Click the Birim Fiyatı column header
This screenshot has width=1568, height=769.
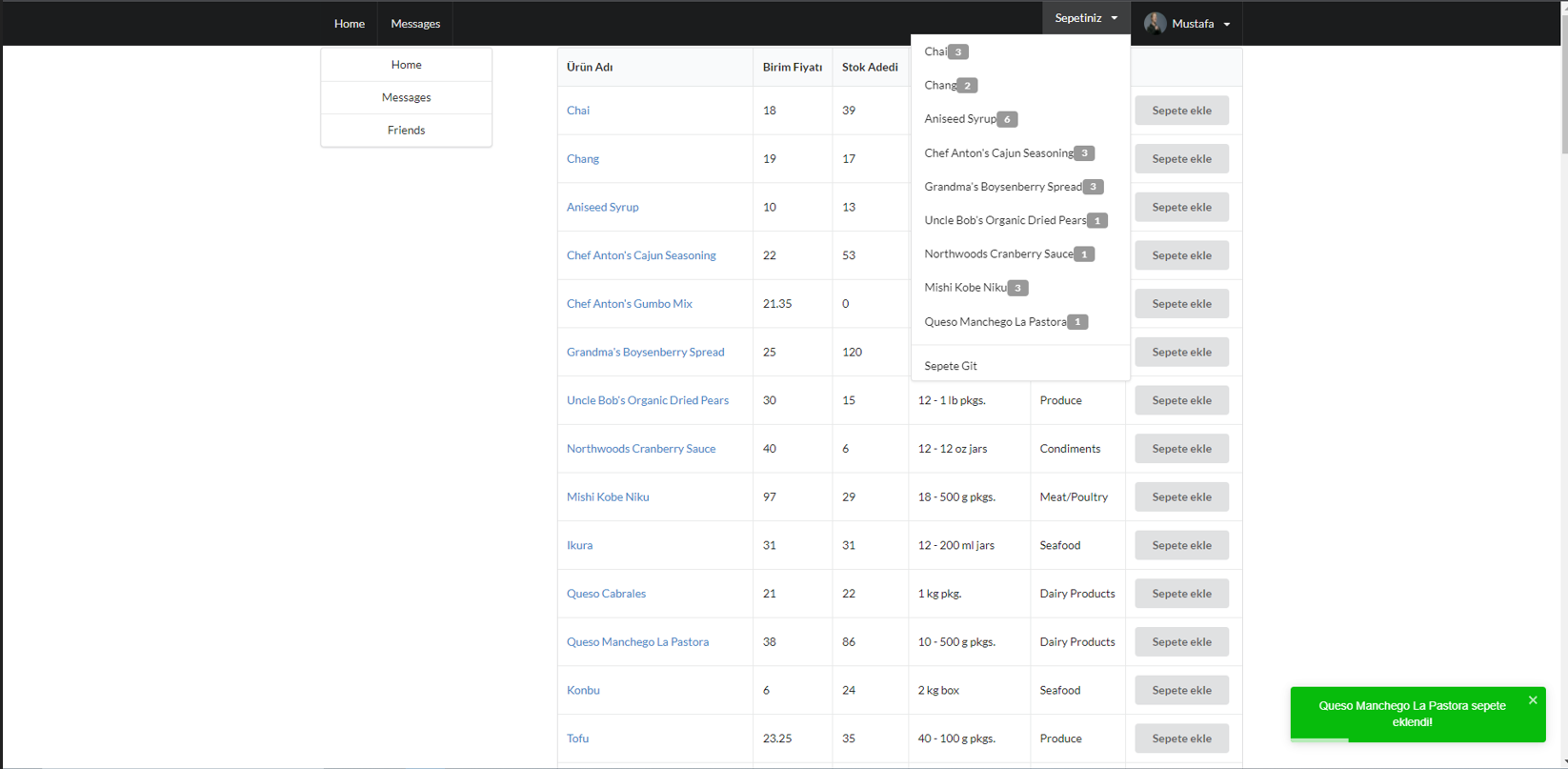[x=793, y=68]
